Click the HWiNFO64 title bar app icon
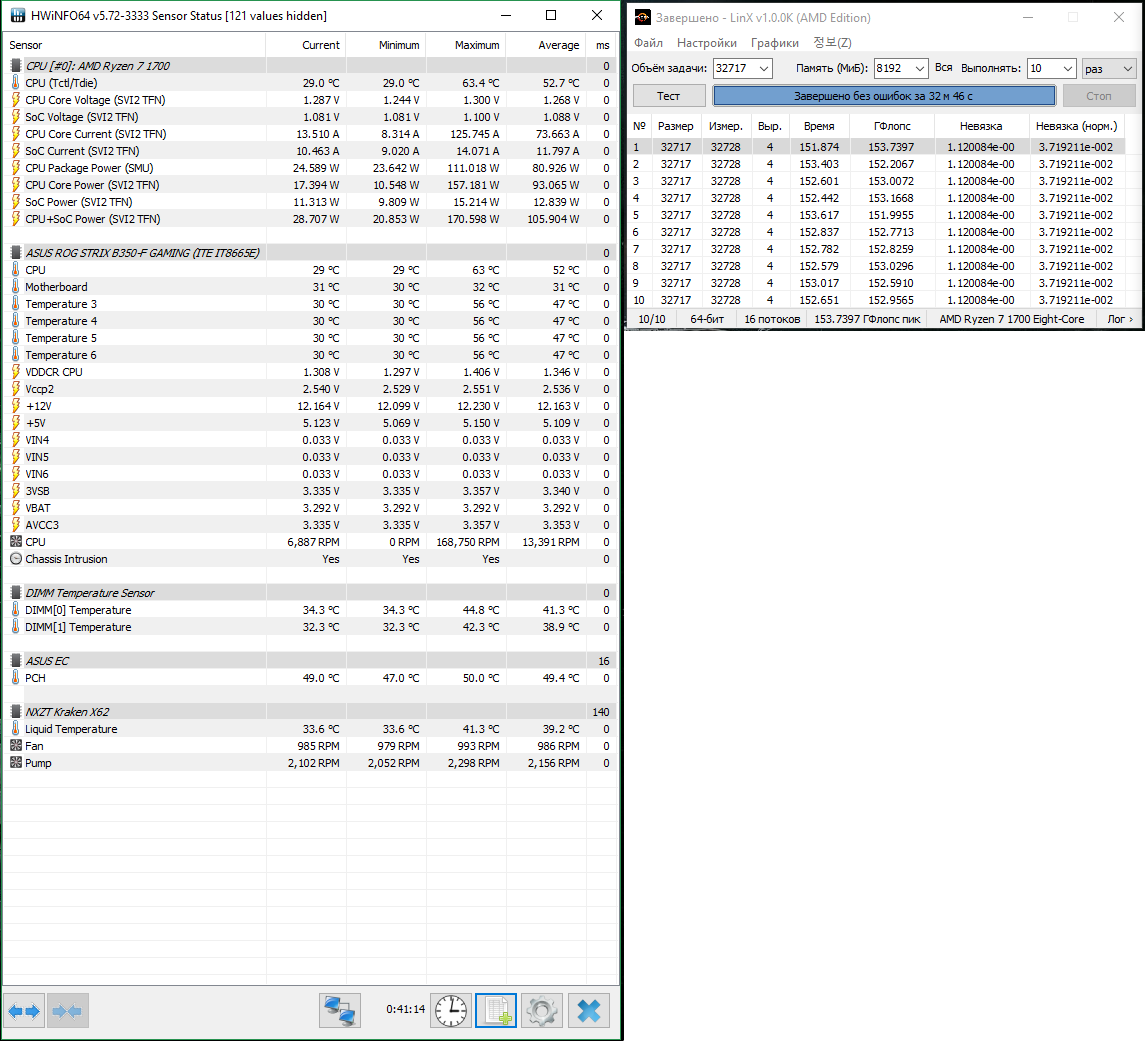Image resolution: width=1145 pixels, height=1041 pixels. (x=18, y=15)
